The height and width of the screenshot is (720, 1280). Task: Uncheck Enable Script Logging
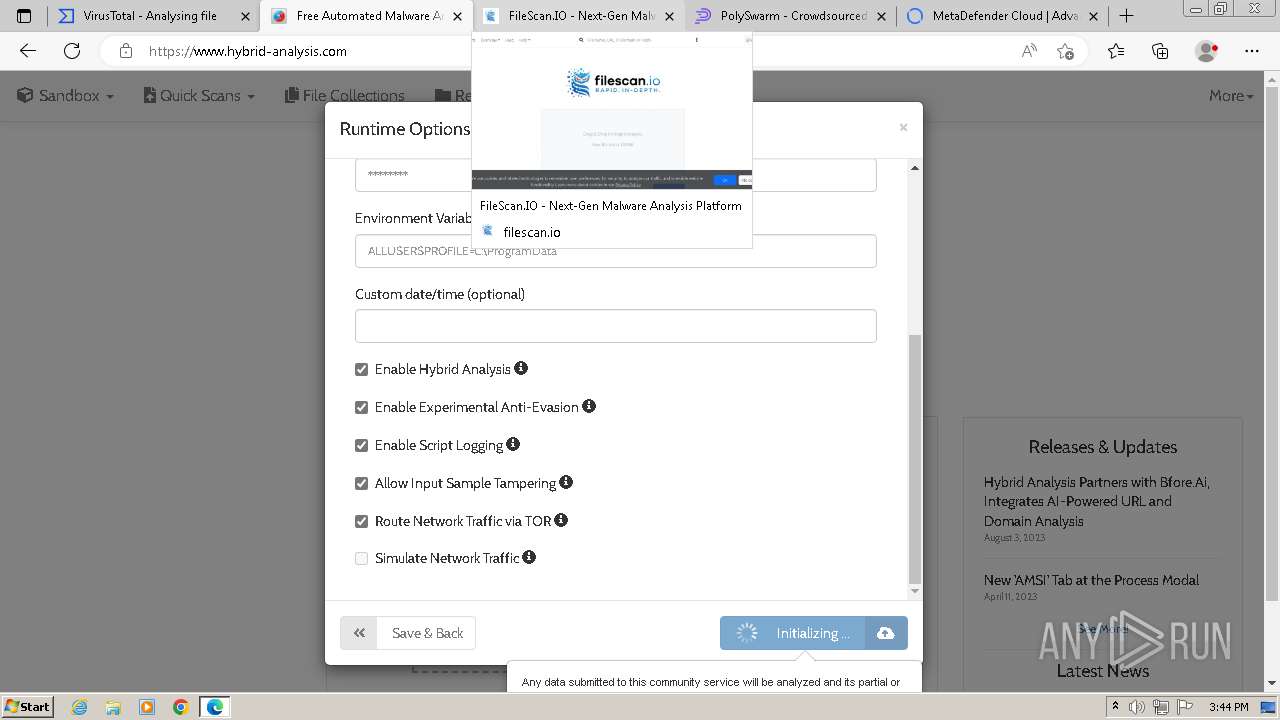[361, 445]
